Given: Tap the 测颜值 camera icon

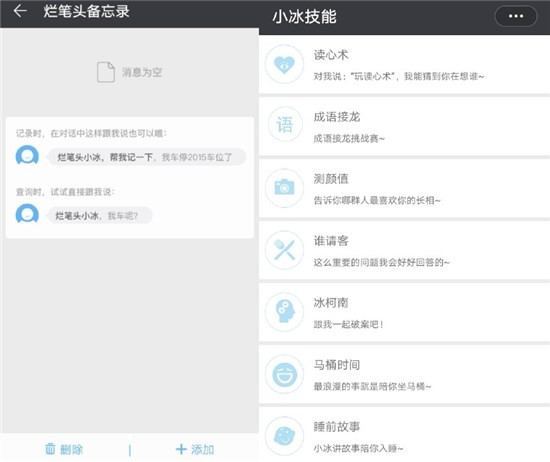Looking at the screenshot, I should (284, 188).
